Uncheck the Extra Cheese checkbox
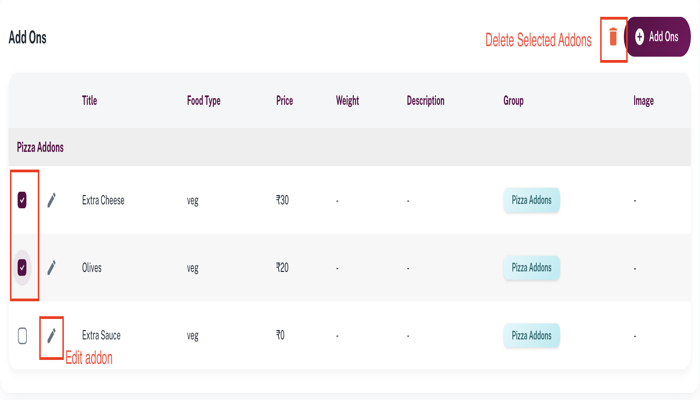 (23, 200)
